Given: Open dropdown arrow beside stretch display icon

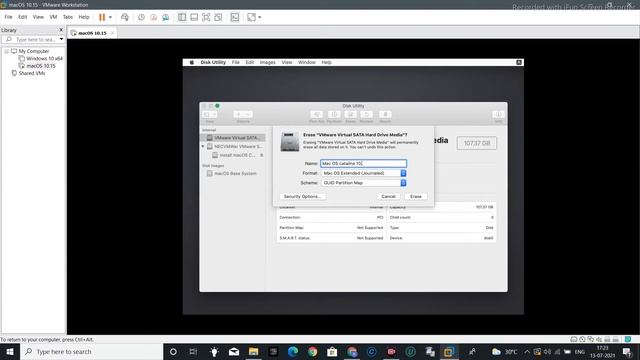Looking at the screenshot, I should click(x=260, y=17).
